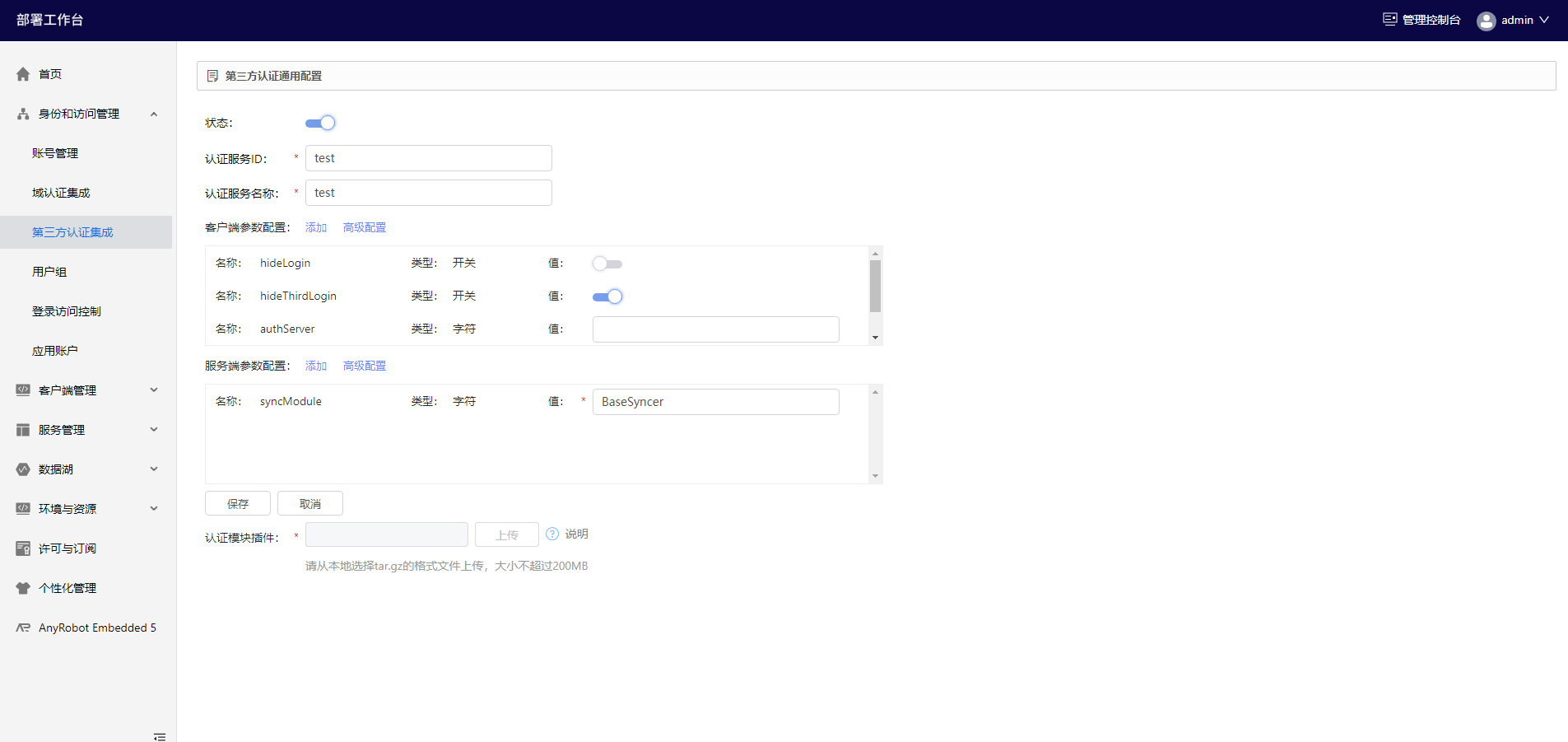Click the authServer value input field
Screen dimensions: 1568x742
pos(716,329)
